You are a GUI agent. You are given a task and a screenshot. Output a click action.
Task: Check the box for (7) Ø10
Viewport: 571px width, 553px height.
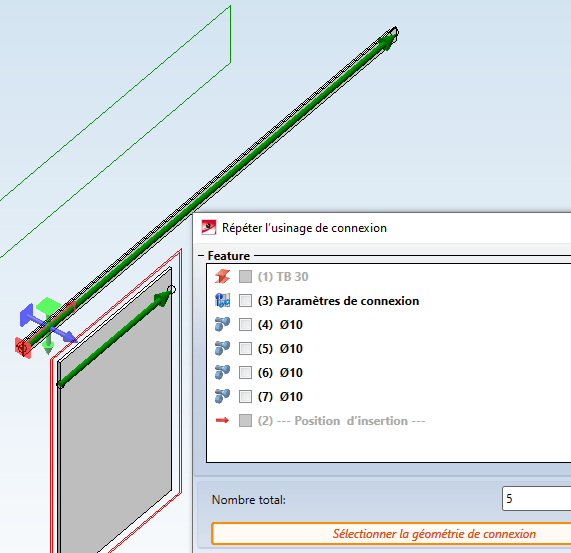point(245,396)
